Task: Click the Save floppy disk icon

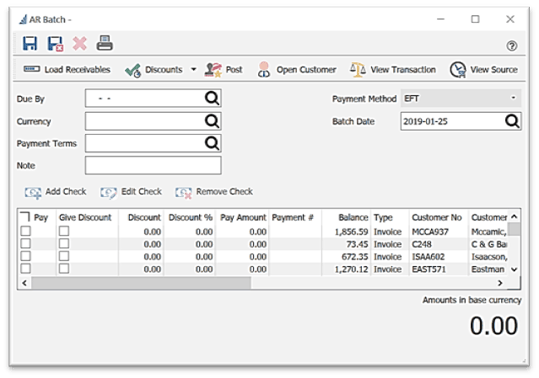Action: coord(30,44)
